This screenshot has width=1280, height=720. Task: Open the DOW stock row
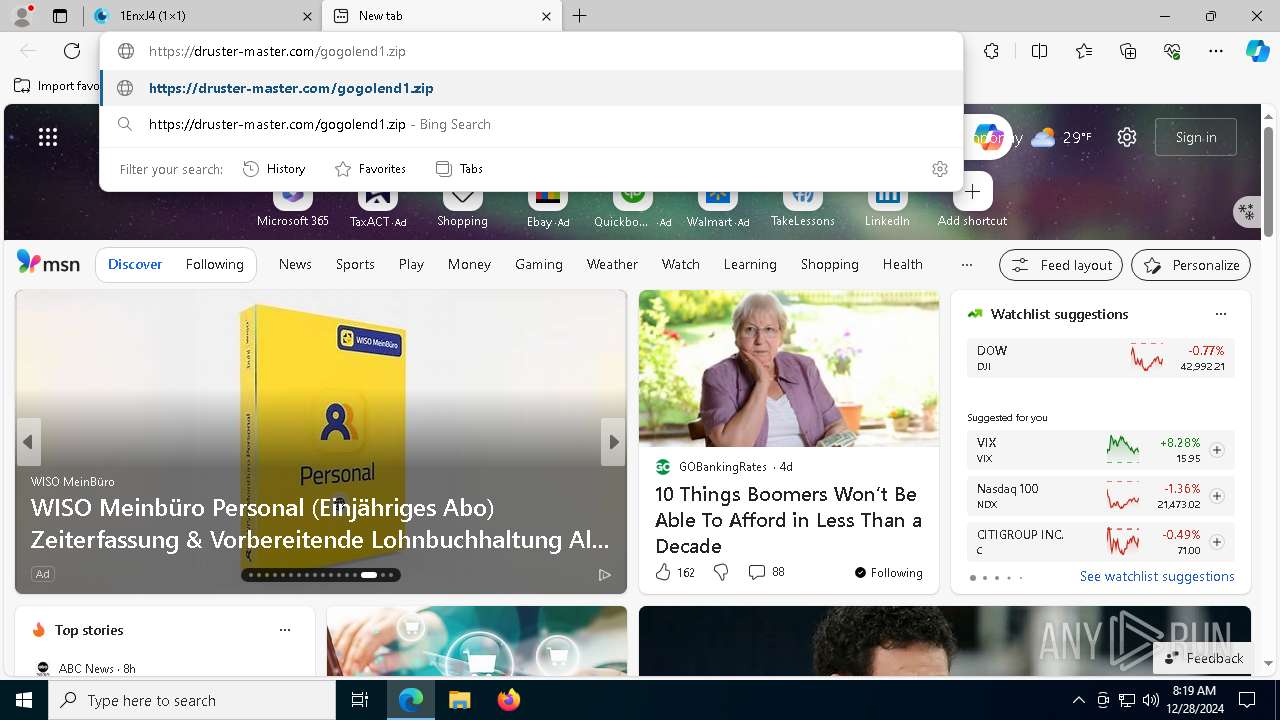1100,358
